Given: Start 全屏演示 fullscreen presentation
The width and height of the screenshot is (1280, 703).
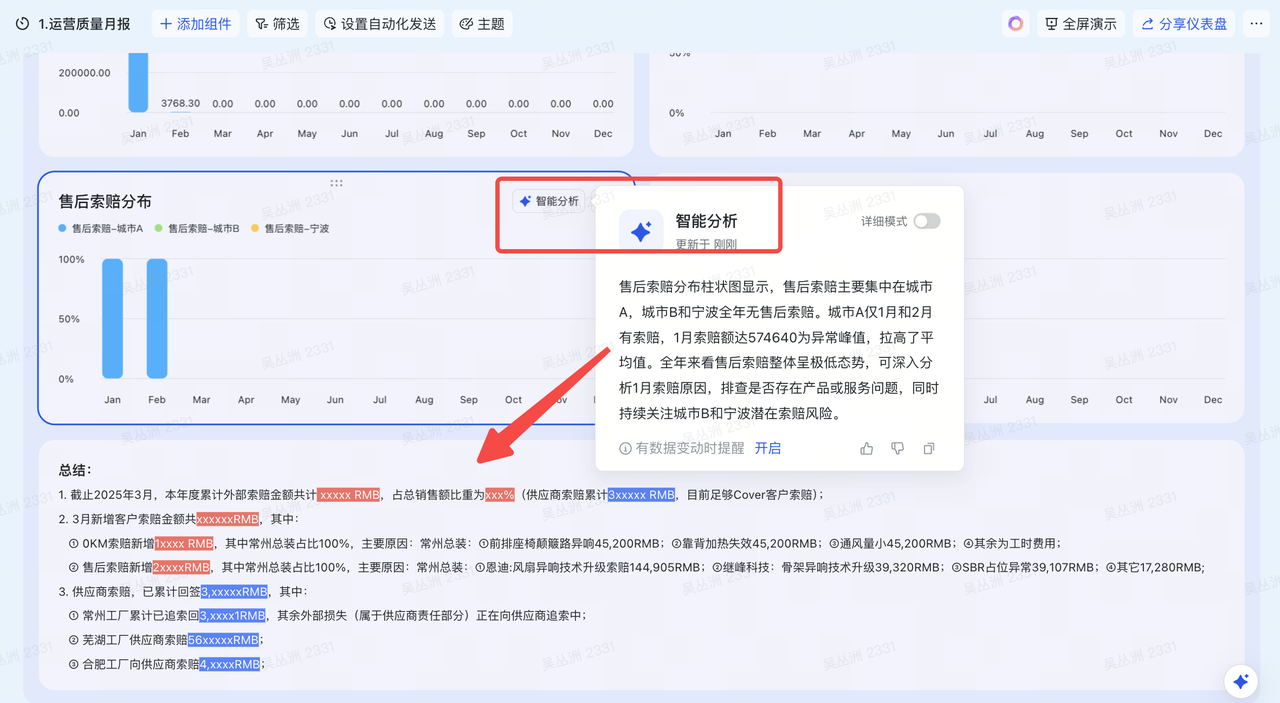Looking at the screenshot, I should click(1080, 24).
